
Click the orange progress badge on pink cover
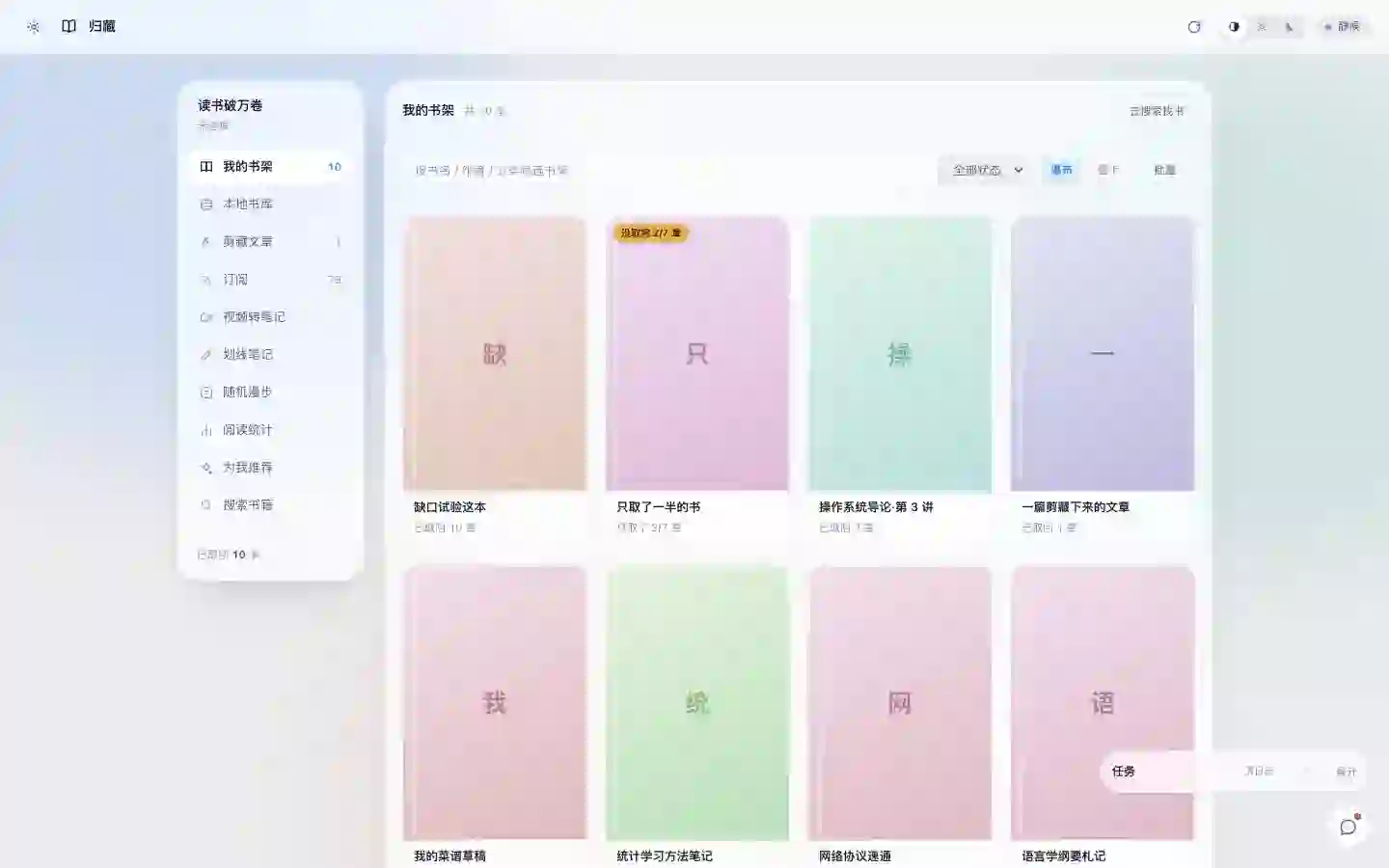[651, 233]
